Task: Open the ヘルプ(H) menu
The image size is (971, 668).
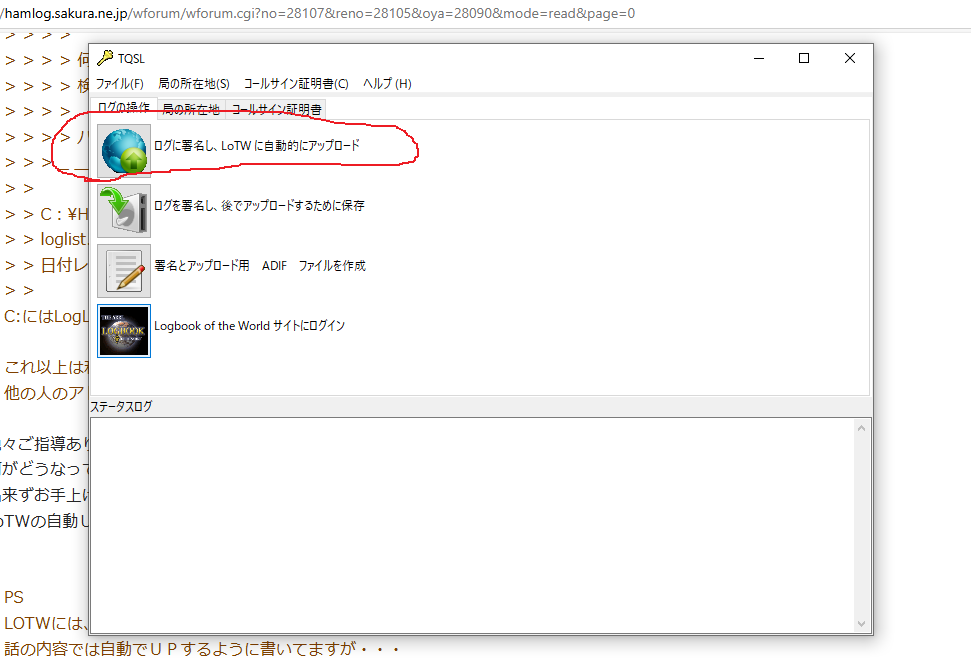Action: coord(386,84)
